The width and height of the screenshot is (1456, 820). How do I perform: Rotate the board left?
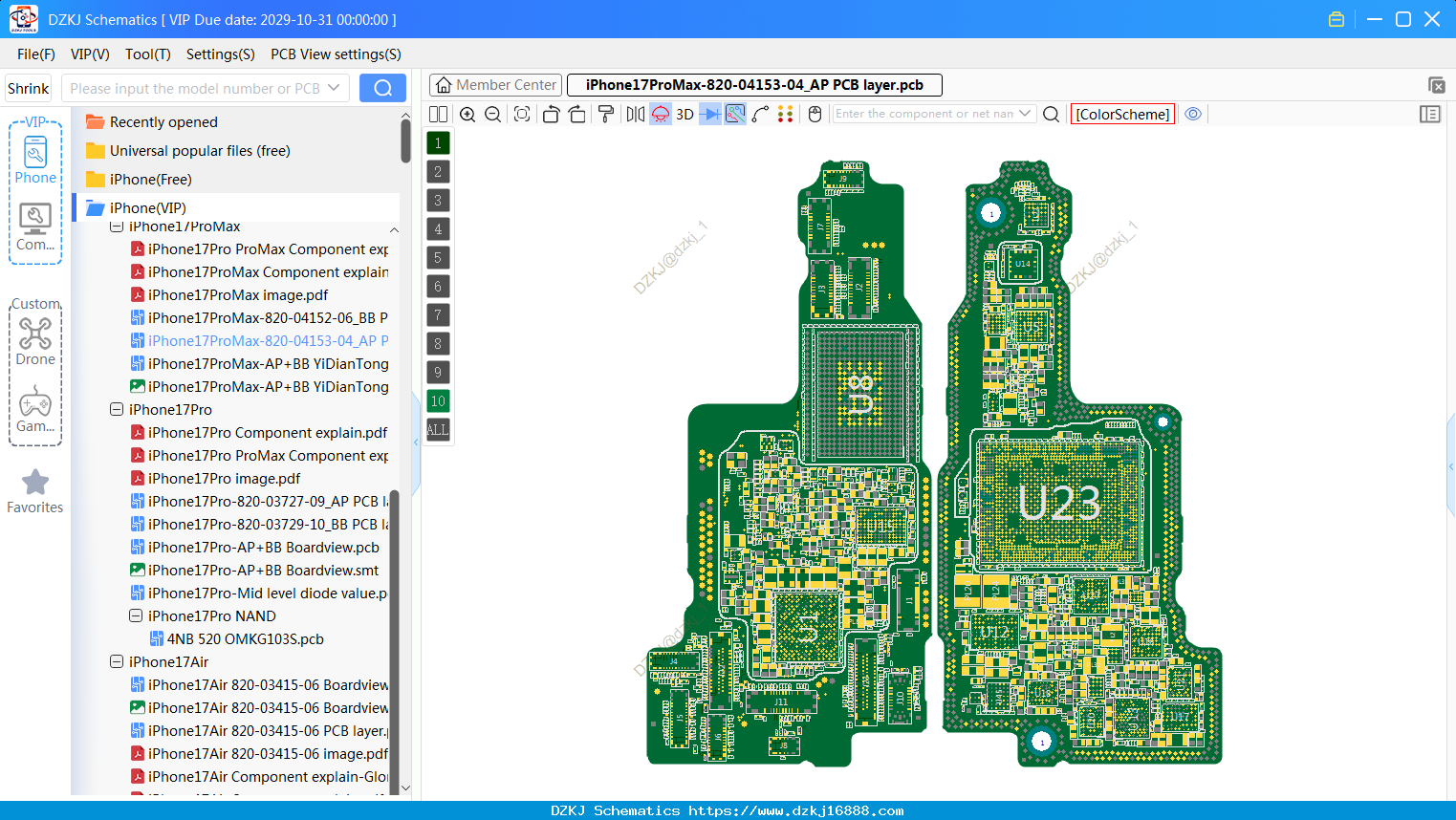tap(551, 114)
